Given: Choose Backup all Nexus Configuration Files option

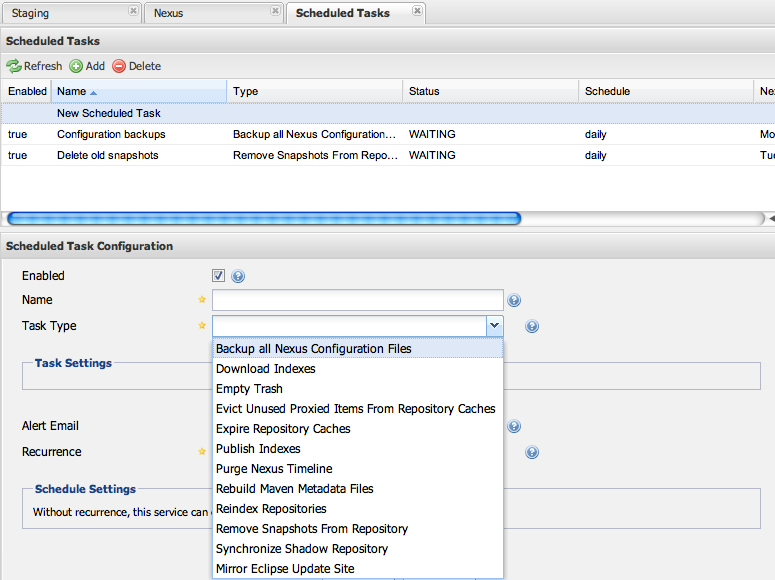Looking at the screenshot, I should 358,349.
